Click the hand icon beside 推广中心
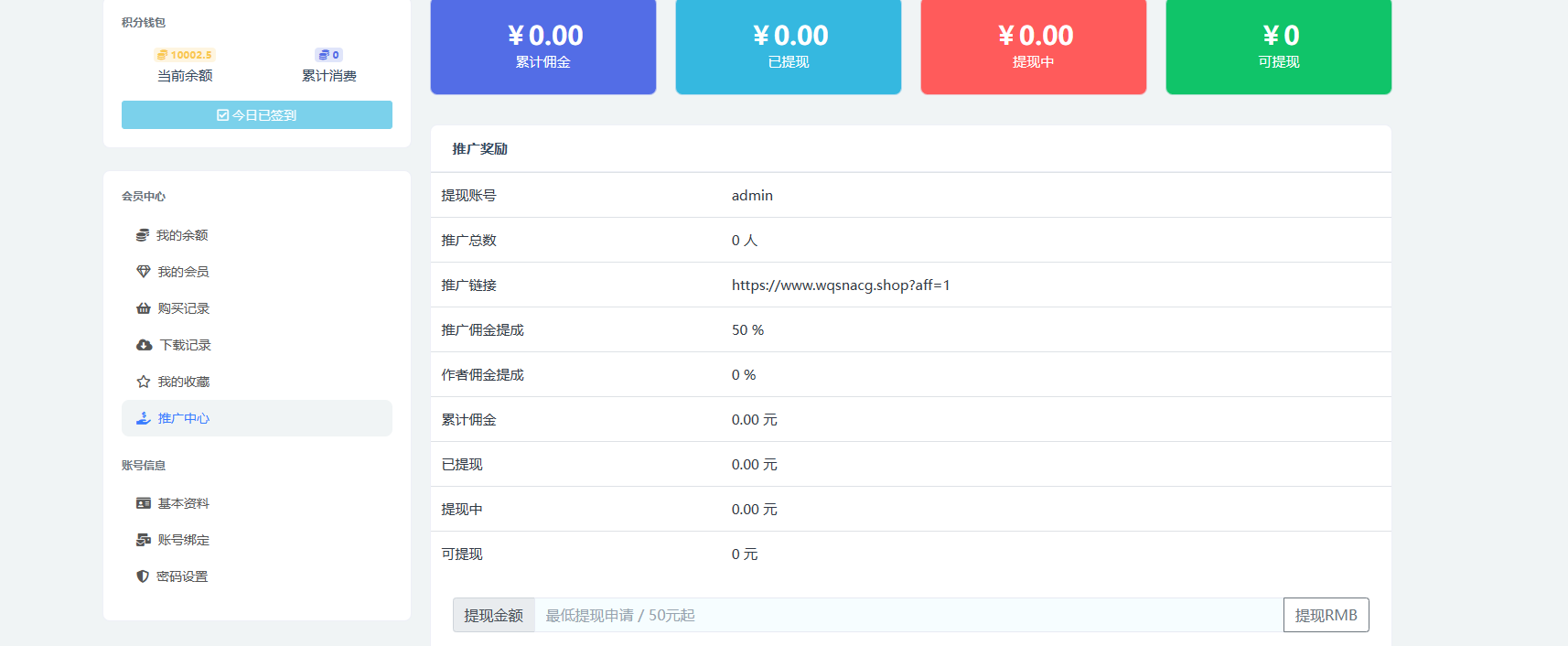Screen dimensions: 1568x646 [144, 418]
